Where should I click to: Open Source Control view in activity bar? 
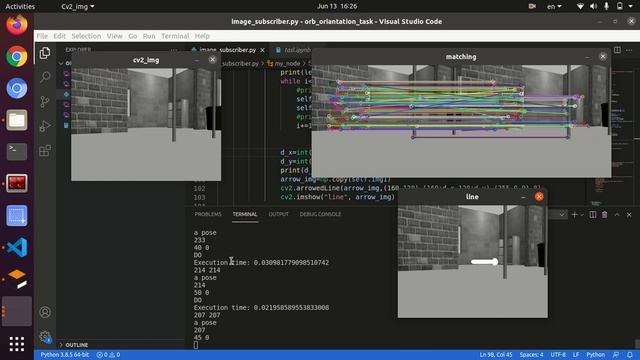click(x=45, y=102)
